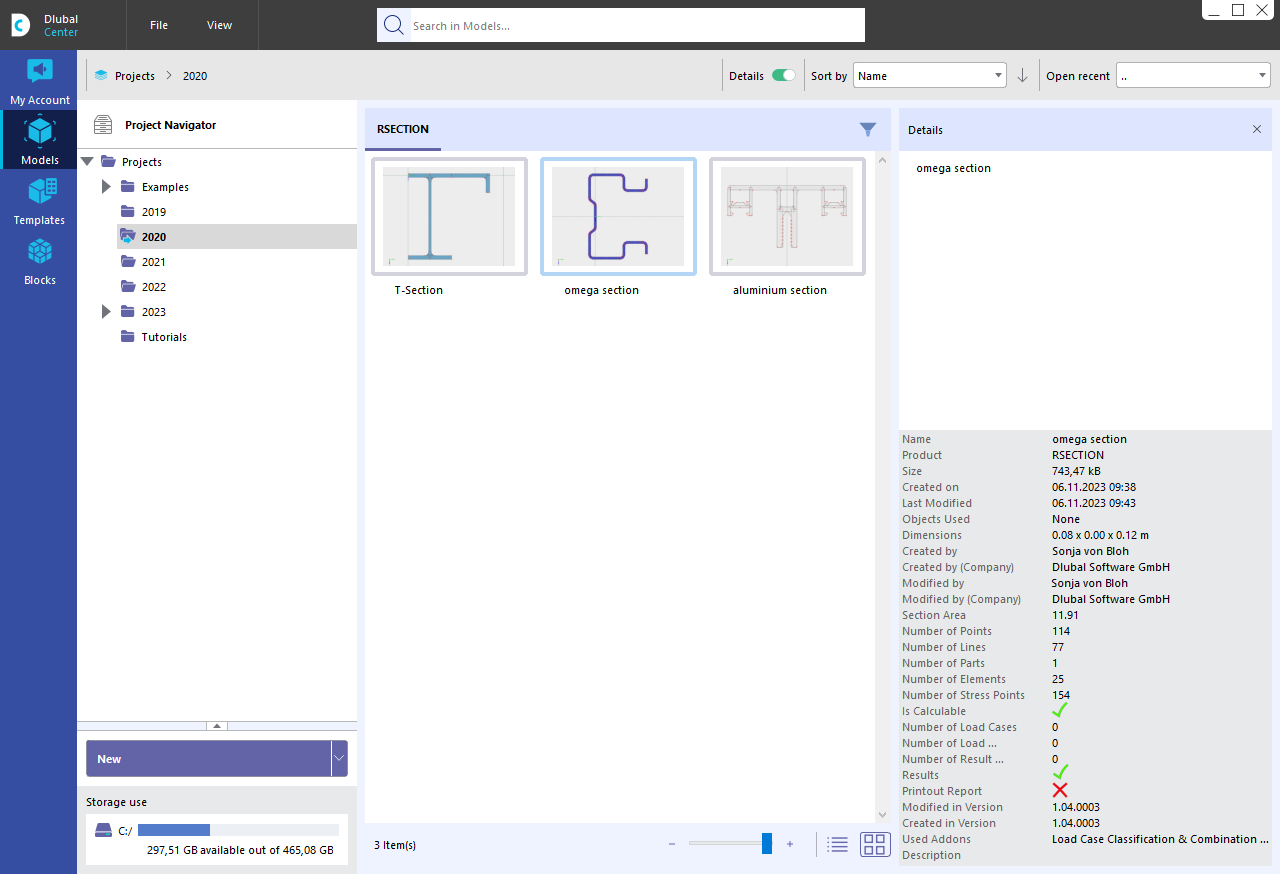The image size is (1280, 874).
Task: Click the 'omega section' description text in Details
Action: click(953, 168)
